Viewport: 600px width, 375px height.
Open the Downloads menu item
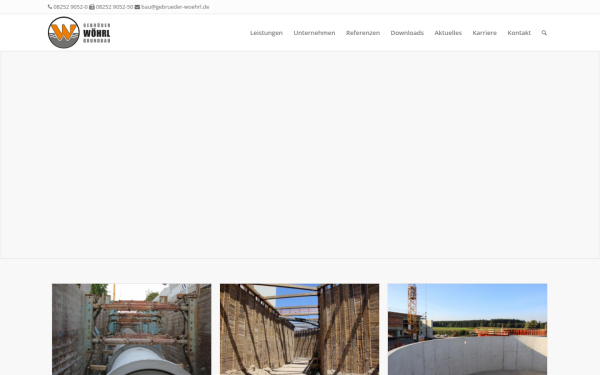coord(407,33)
